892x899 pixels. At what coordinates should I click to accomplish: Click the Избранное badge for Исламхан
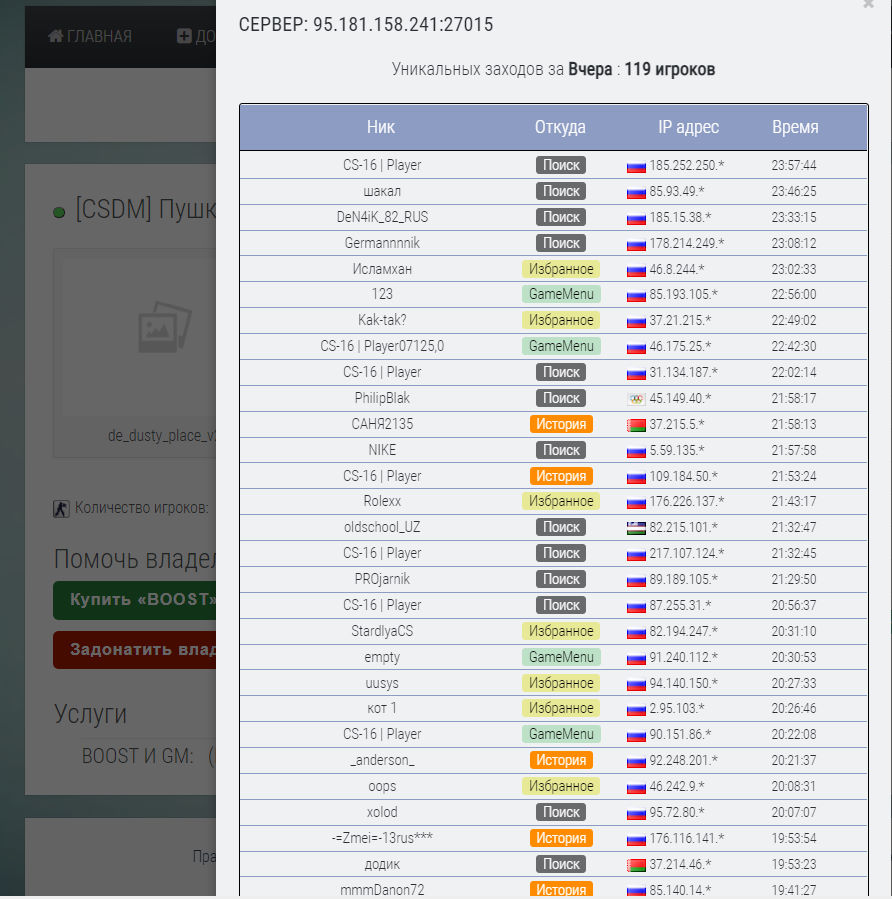pyautogui.click(x=561, y=269)
